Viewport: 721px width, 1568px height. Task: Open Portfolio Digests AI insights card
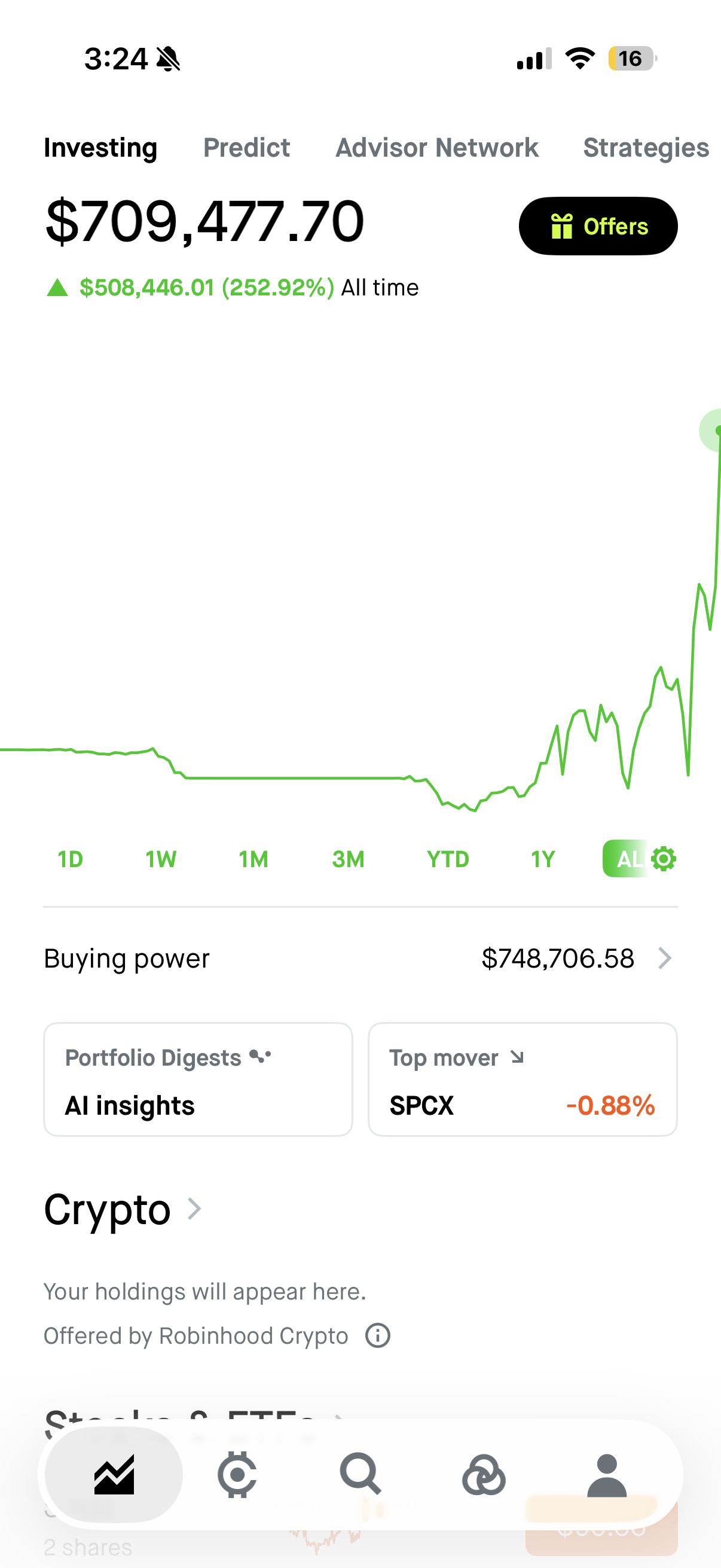[x=198, y=1079]
